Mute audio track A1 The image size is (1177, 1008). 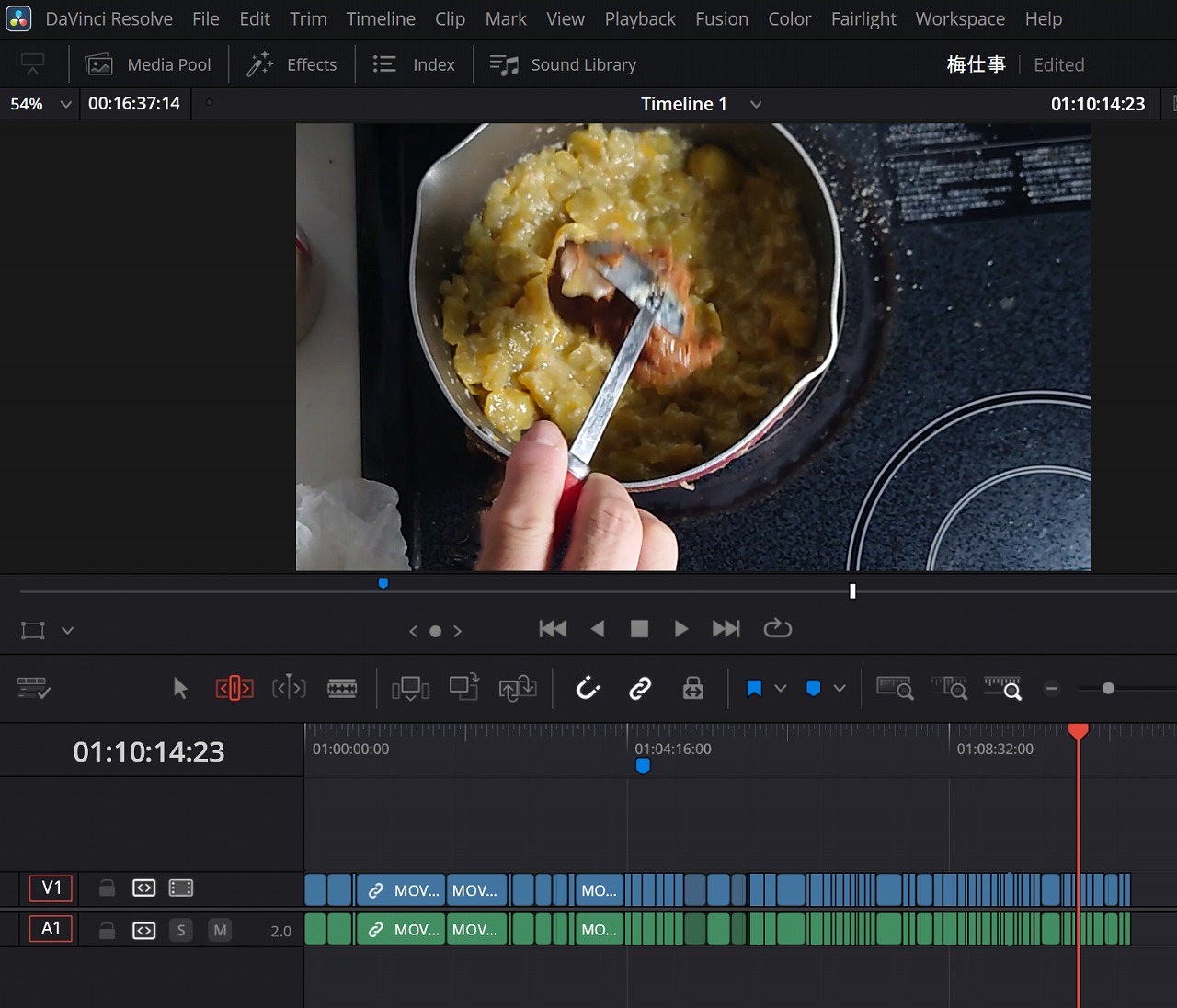[x=220, y=930]
